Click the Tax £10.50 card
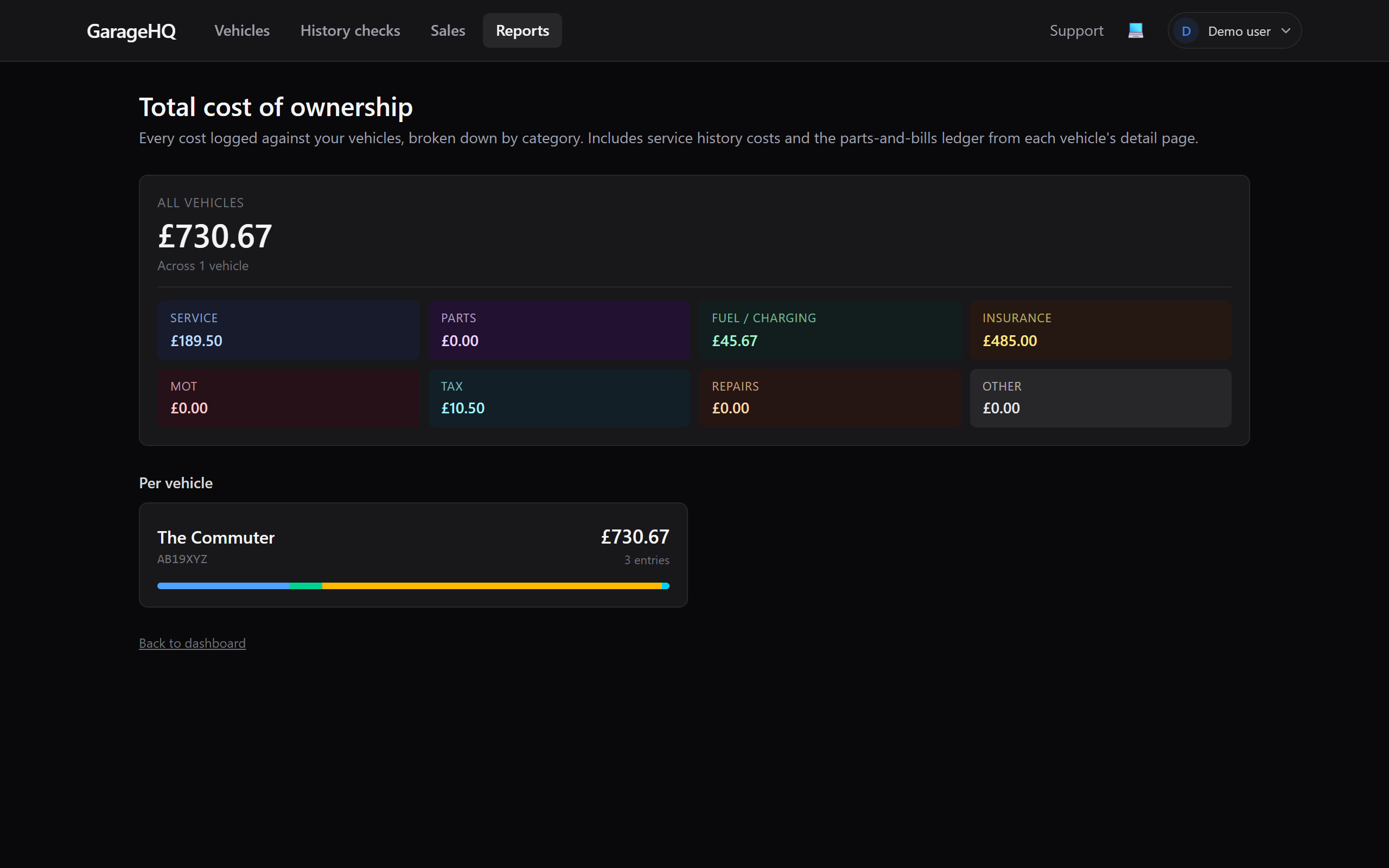Screen dimensions: 1389x868 [x=559, y=398]
